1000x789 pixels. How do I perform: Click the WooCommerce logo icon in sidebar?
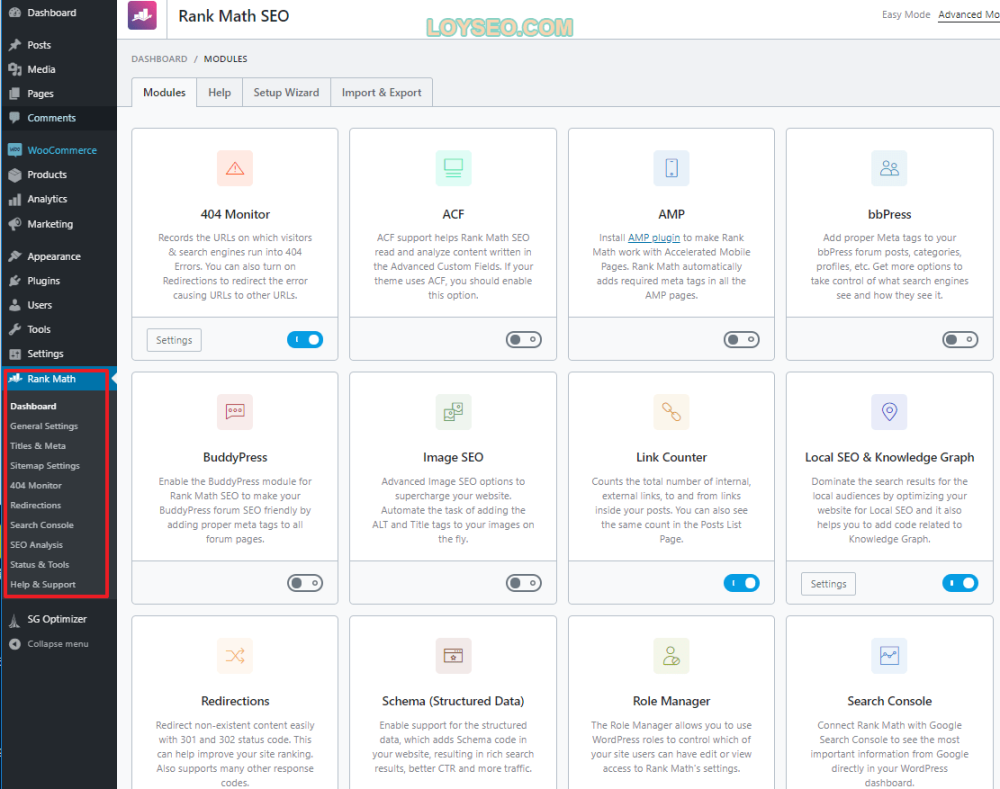pyautogui.click(x=15, y=150)
